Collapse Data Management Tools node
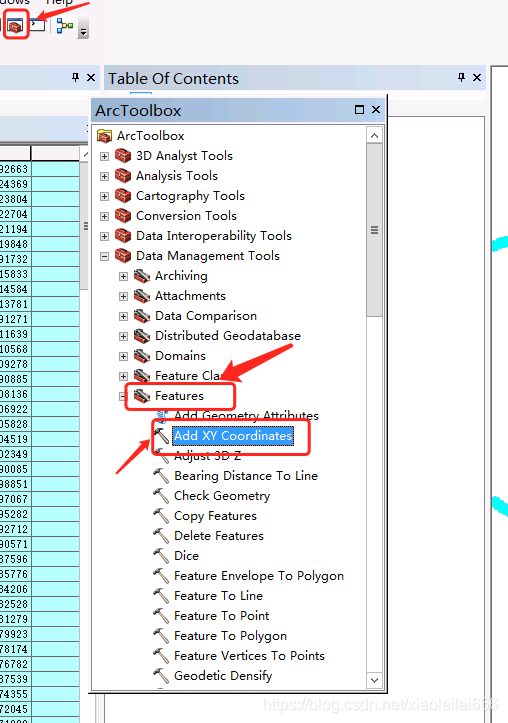Screen dimensions: 508x723 click(x=105, y=256)
